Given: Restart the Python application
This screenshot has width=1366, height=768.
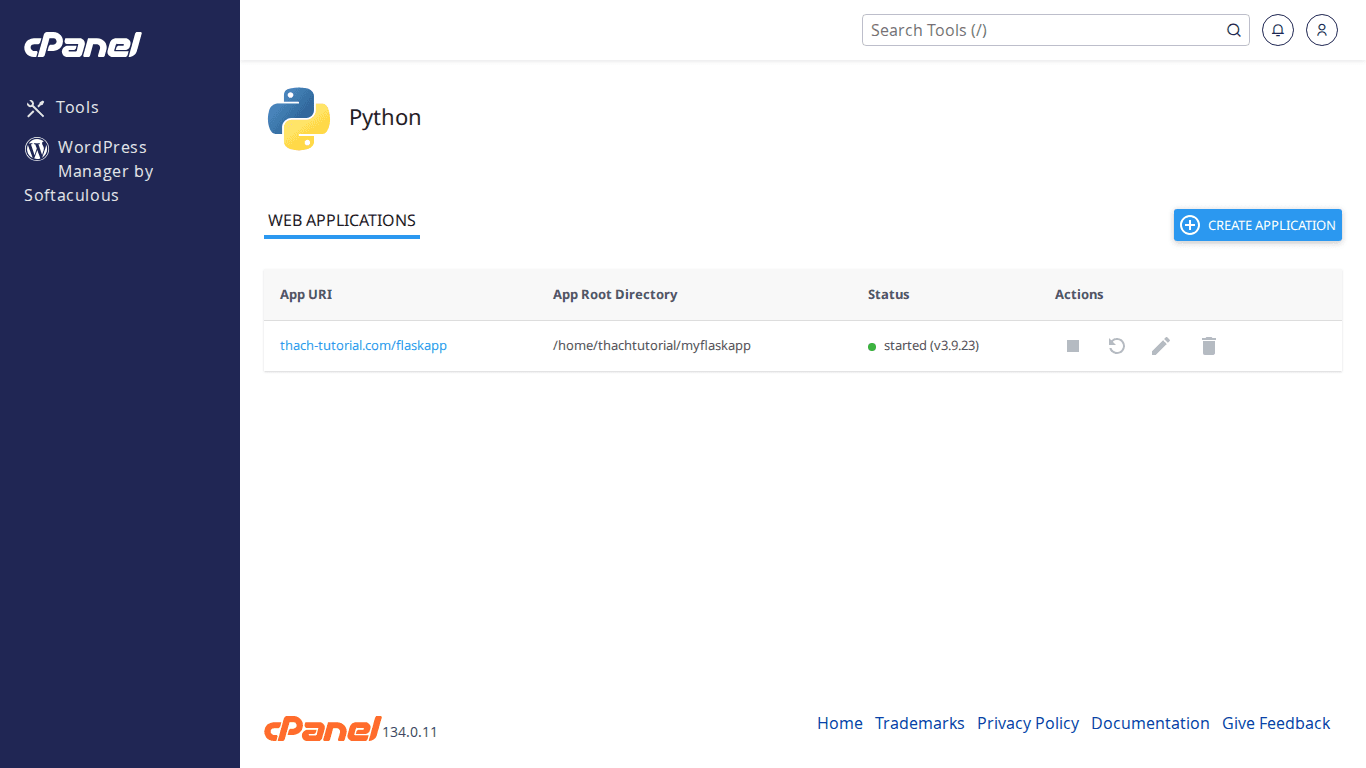Looking at the screenshot, I should point(1116,345).
